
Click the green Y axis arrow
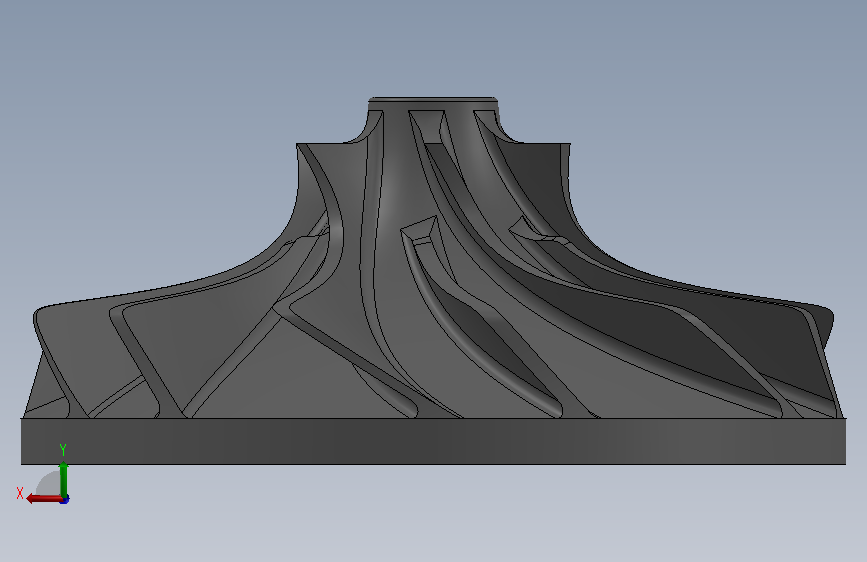[64, 480]
